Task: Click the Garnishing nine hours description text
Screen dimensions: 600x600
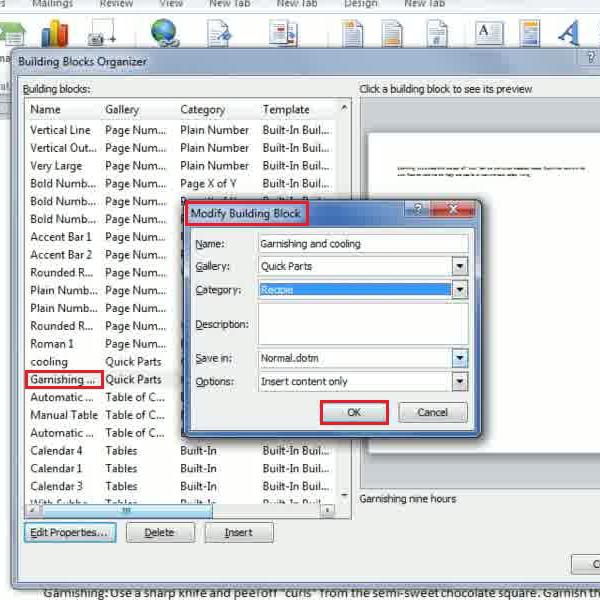Action: click(x=408, y=499)
